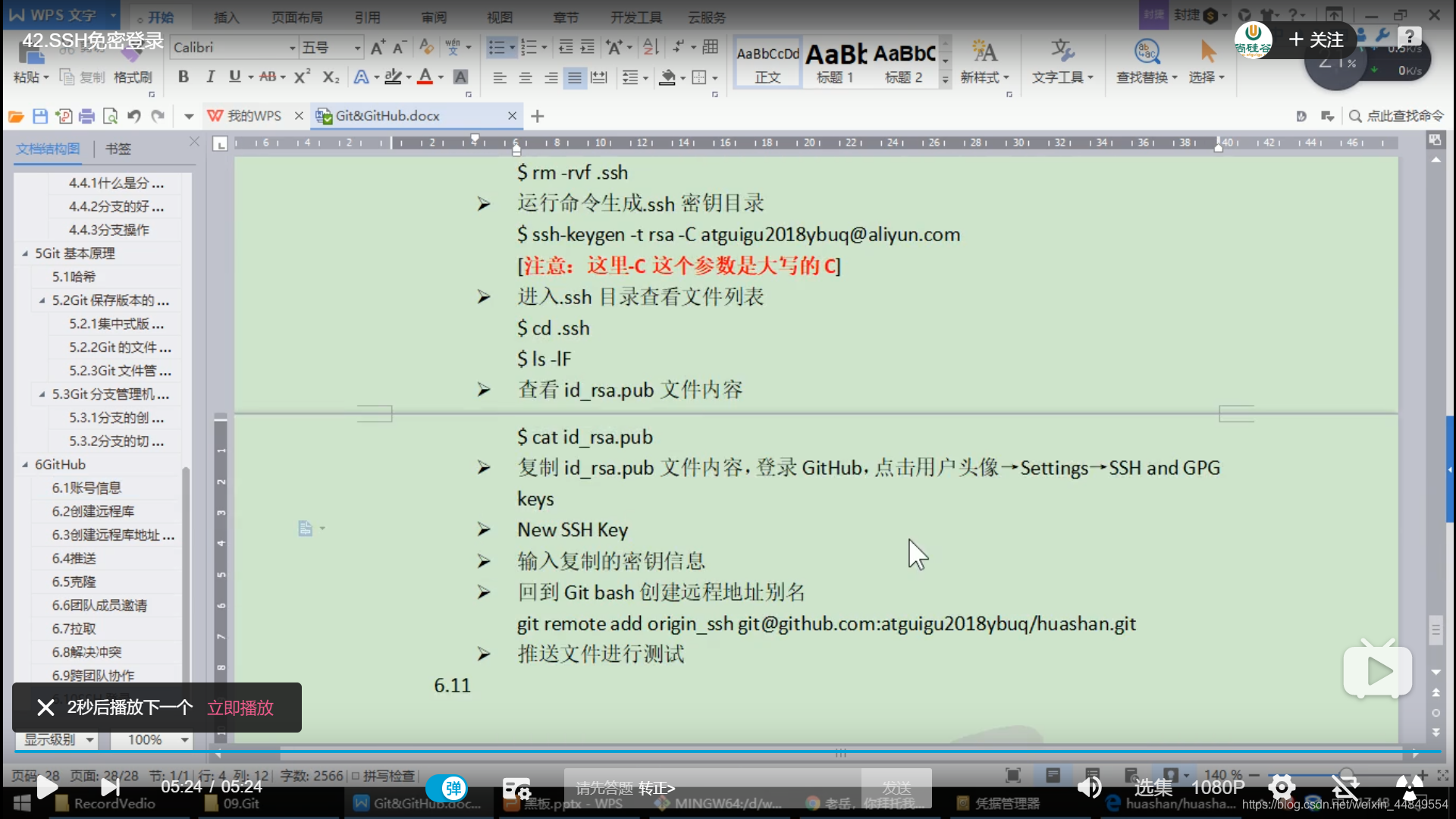The height and width of the screenshot is (819, 1456).
Task: Select the 标题 1 style
Action: pyautogui.click(x=836, y=62)
